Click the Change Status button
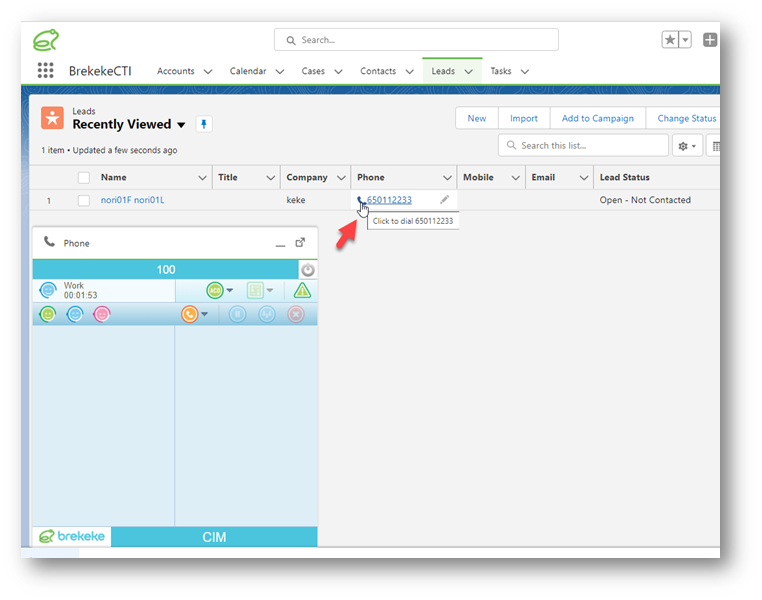 coord(685,118)
